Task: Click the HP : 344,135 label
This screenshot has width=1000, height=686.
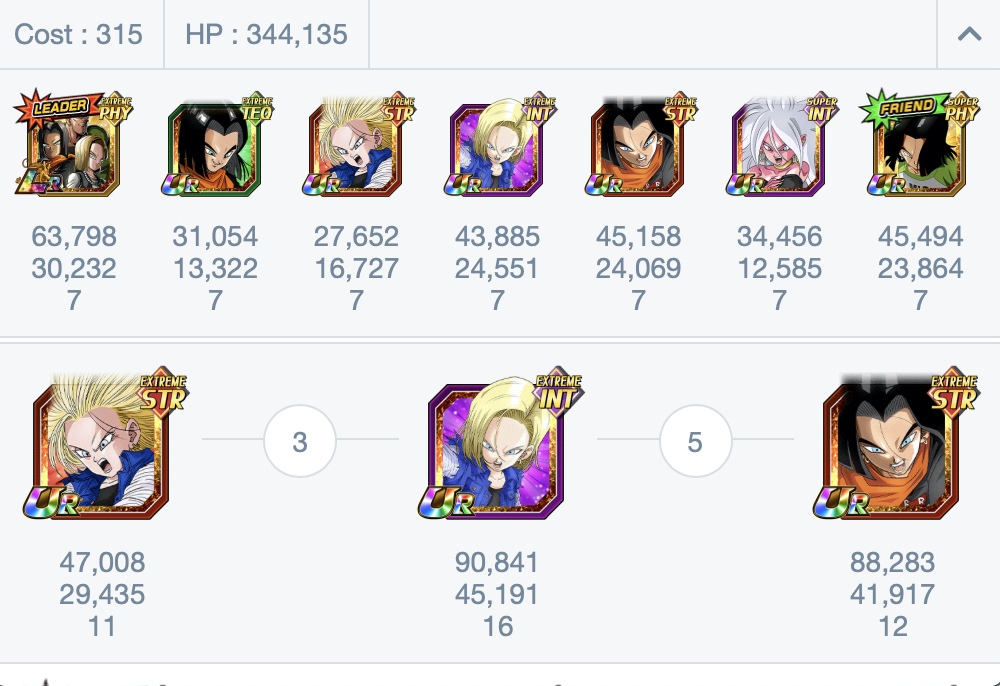Action: pos(266,34)
